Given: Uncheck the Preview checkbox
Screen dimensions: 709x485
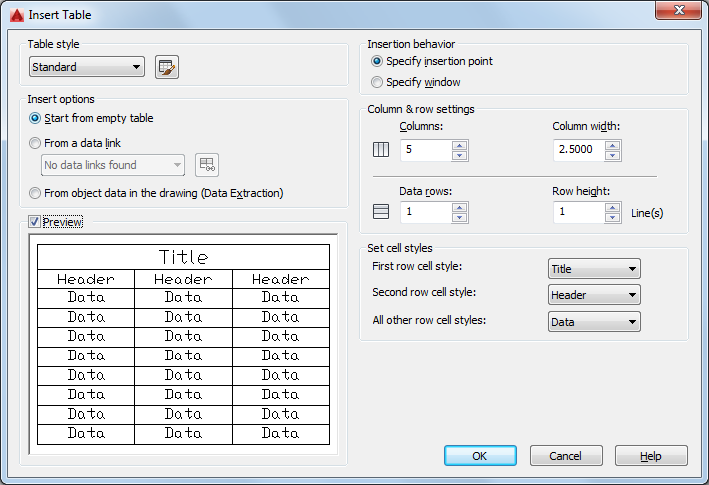Looking at the screenshot, I should 34,221.
